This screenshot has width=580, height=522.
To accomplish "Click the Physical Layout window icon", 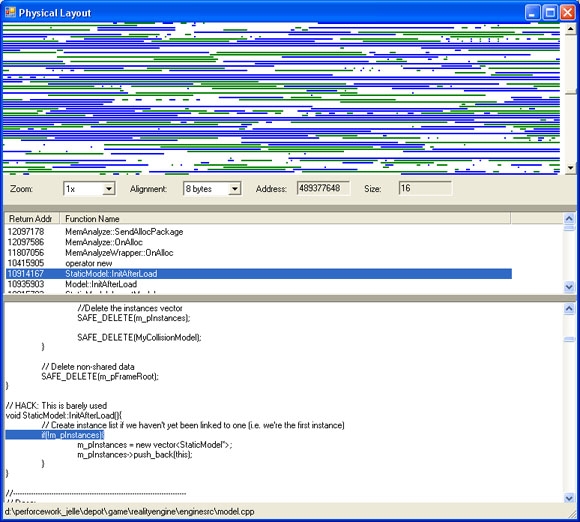I will pos(10,13).
